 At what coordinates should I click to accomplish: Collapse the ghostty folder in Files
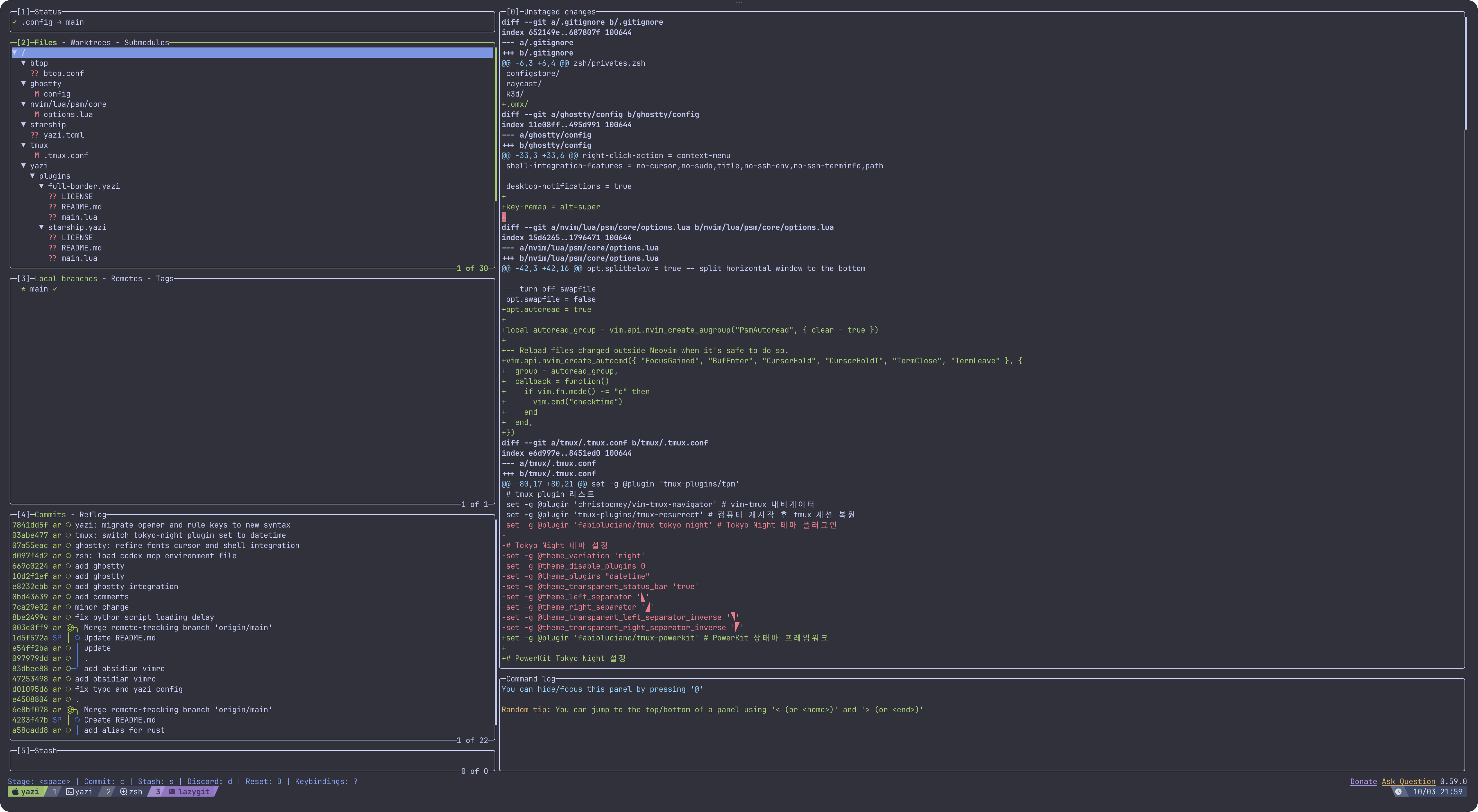[23, 84]
